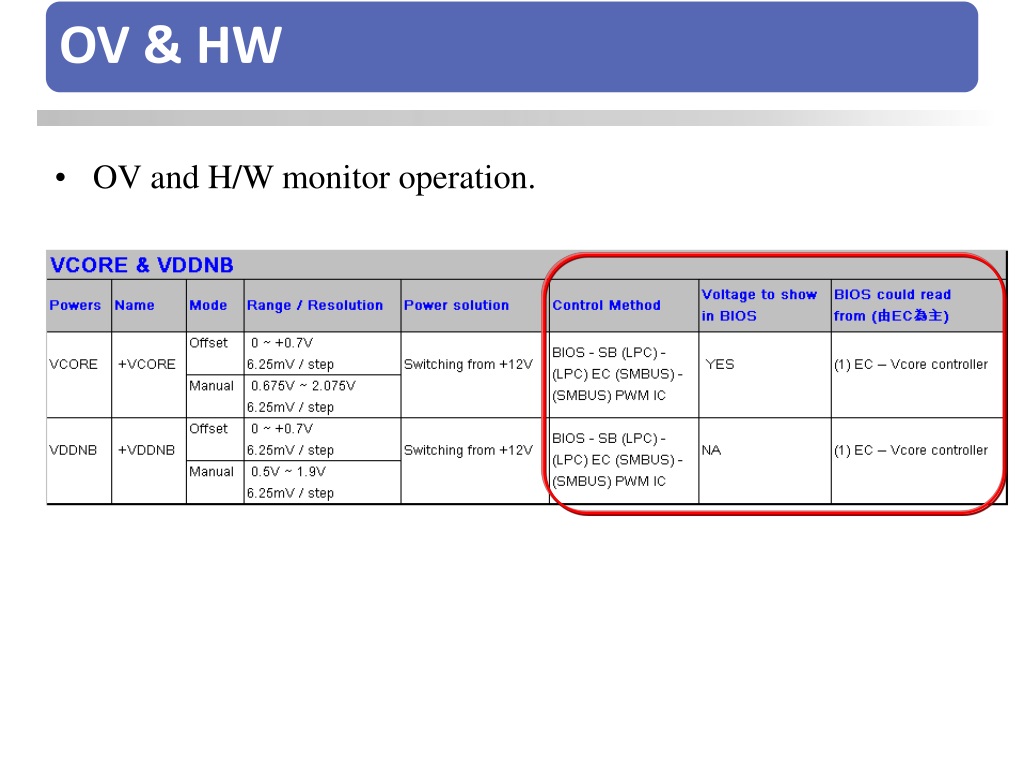The height and width of the screenshot is (768, 1024).
Task: Select '0 ~ +0.7V' range in VCORE row
Action: coord(282,343)
